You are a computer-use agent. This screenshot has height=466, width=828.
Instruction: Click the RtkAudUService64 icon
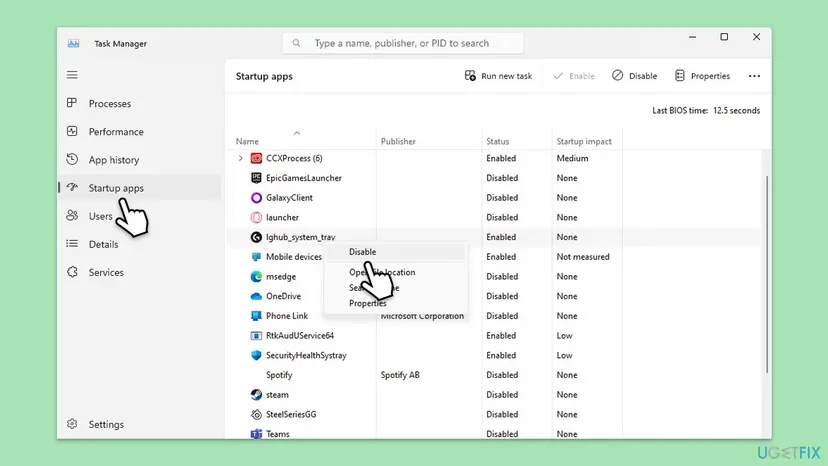(256, 335)
